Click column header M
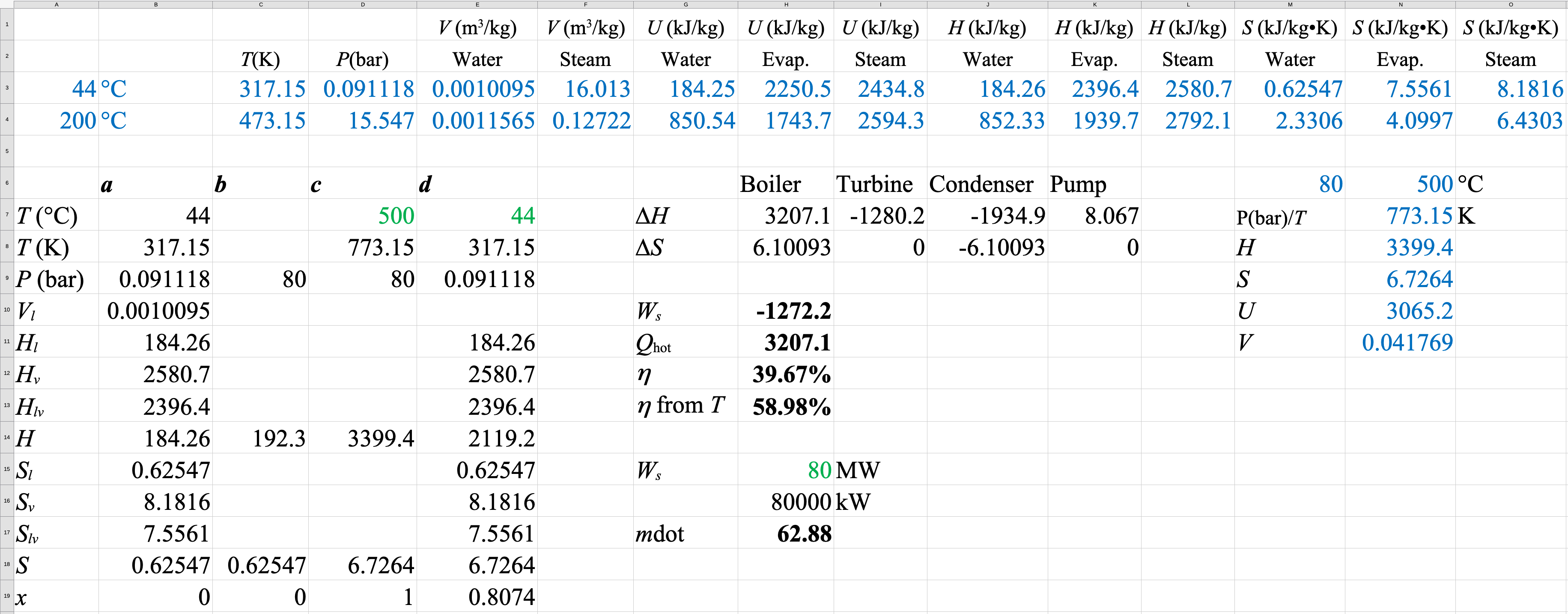 [x=1289, y=4]
